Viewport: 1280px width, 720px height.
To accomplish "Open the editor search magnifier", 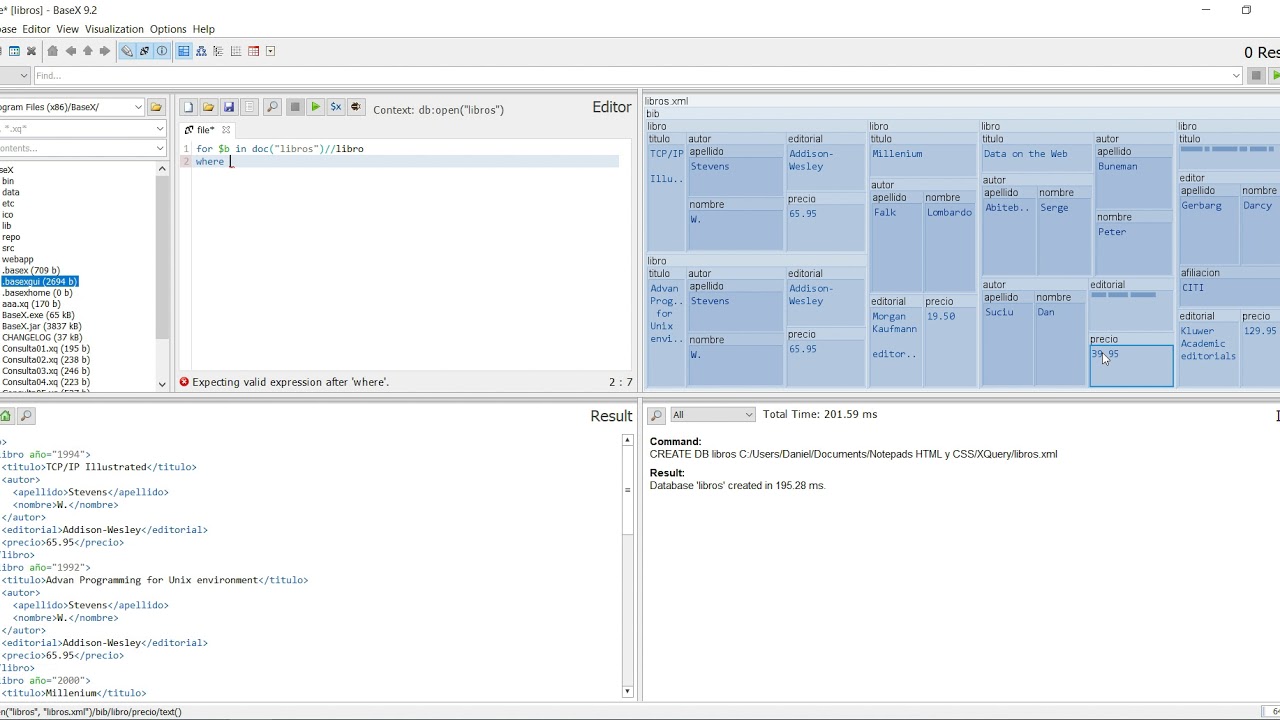I will 272,107.
